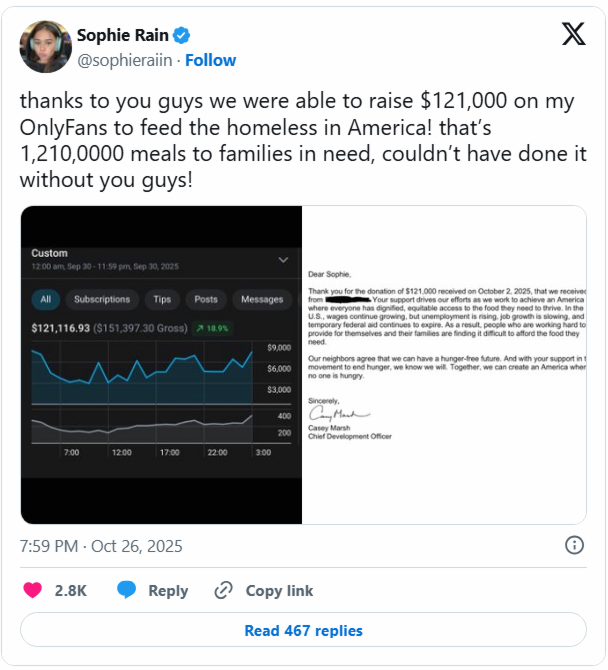Click the Copy link text

pos(279,590)
